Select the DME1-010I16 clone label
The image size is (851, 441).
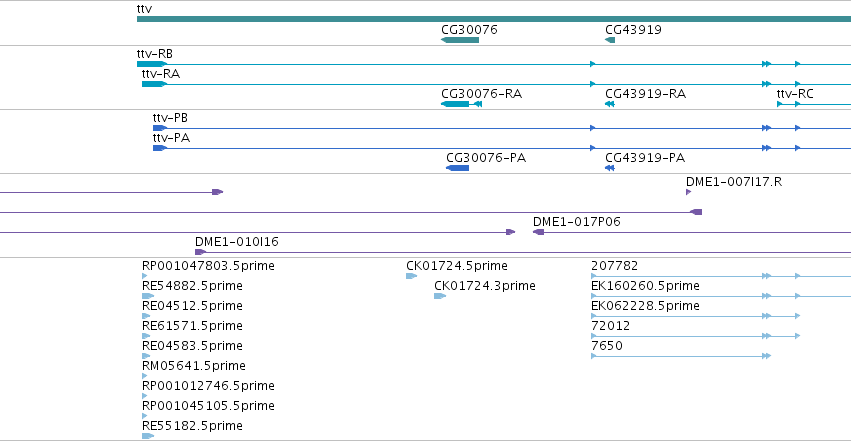237,241
